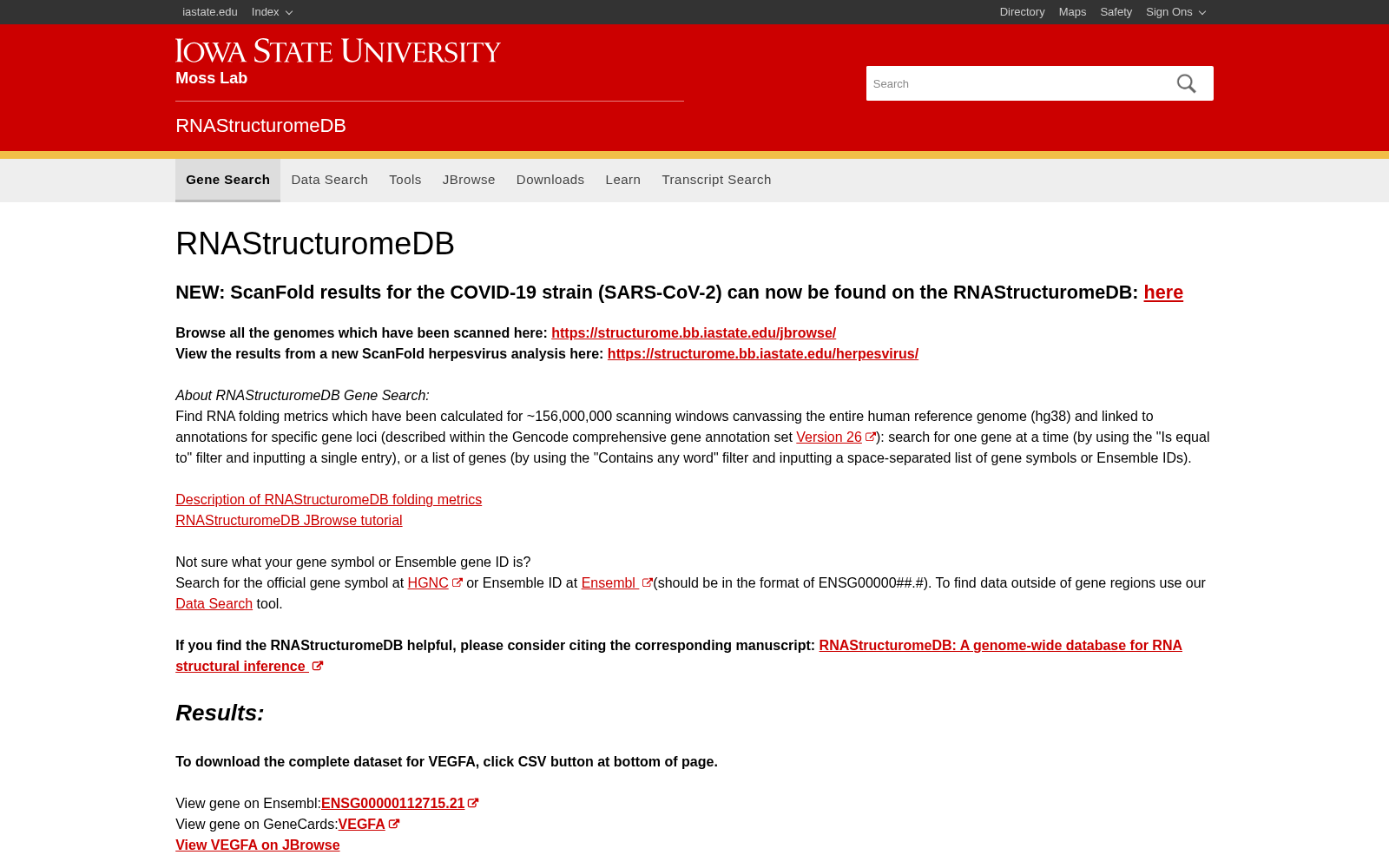Viewport: 1389px width, 868px height.
Task: Click the iastate.edu link
Action: pos(210,12)
